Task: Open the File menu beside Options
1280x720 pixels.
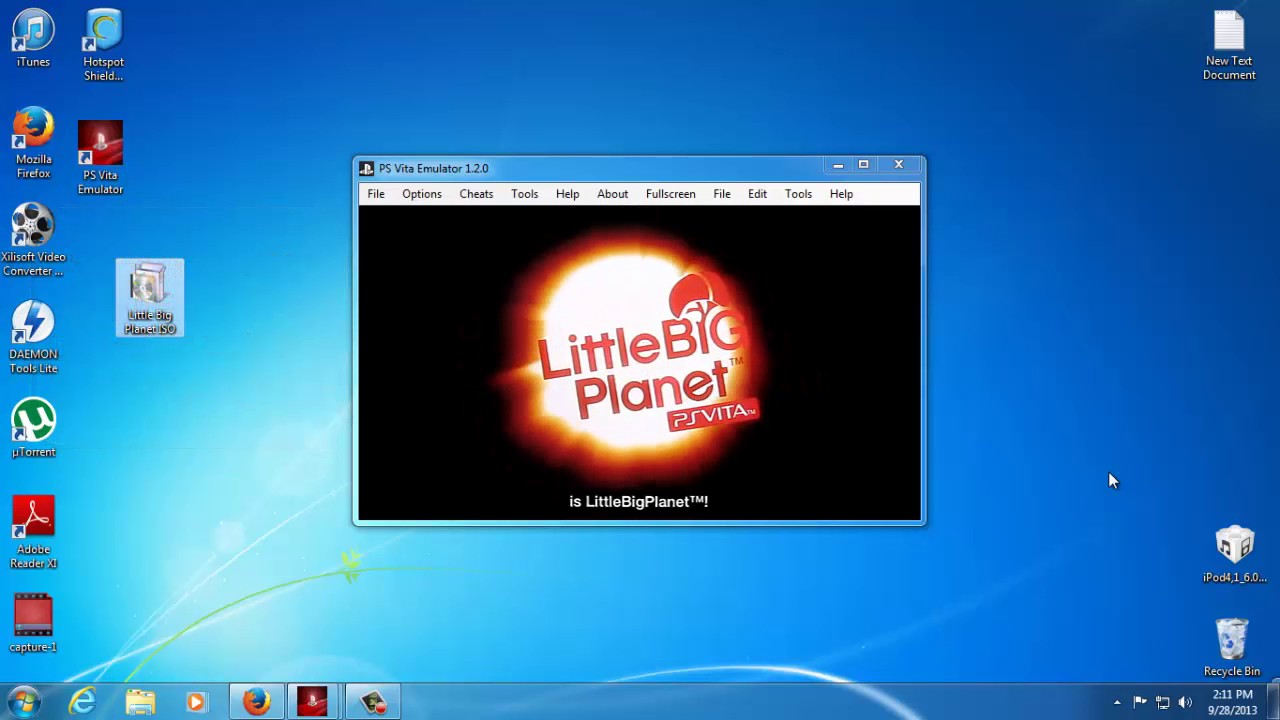Action: tap(376, 194)
